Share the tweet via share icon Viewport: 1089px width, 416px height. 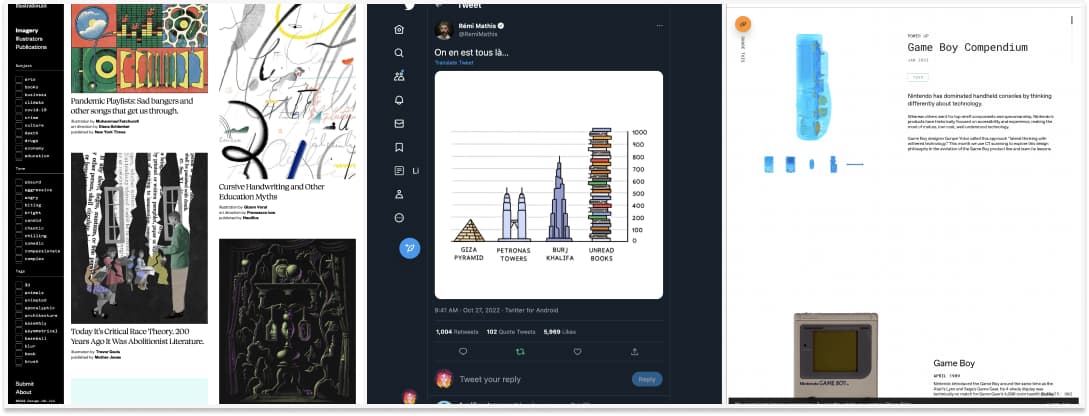634,352
